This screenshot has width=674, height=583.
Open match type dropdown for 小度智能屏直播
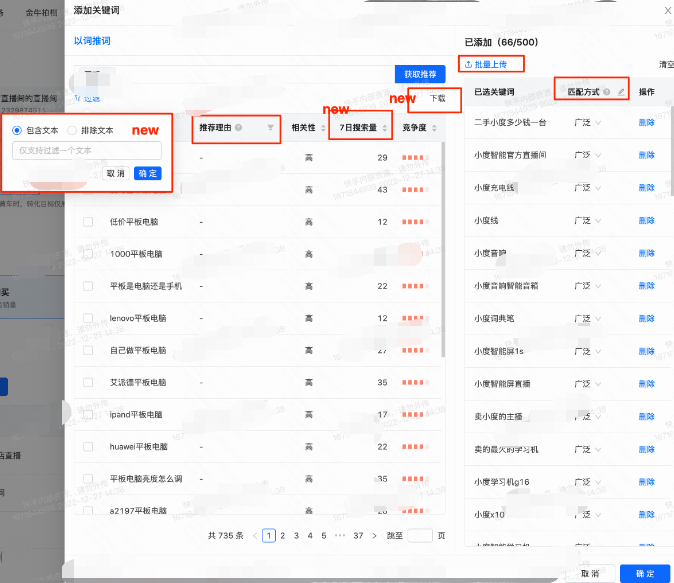[588, 384]
